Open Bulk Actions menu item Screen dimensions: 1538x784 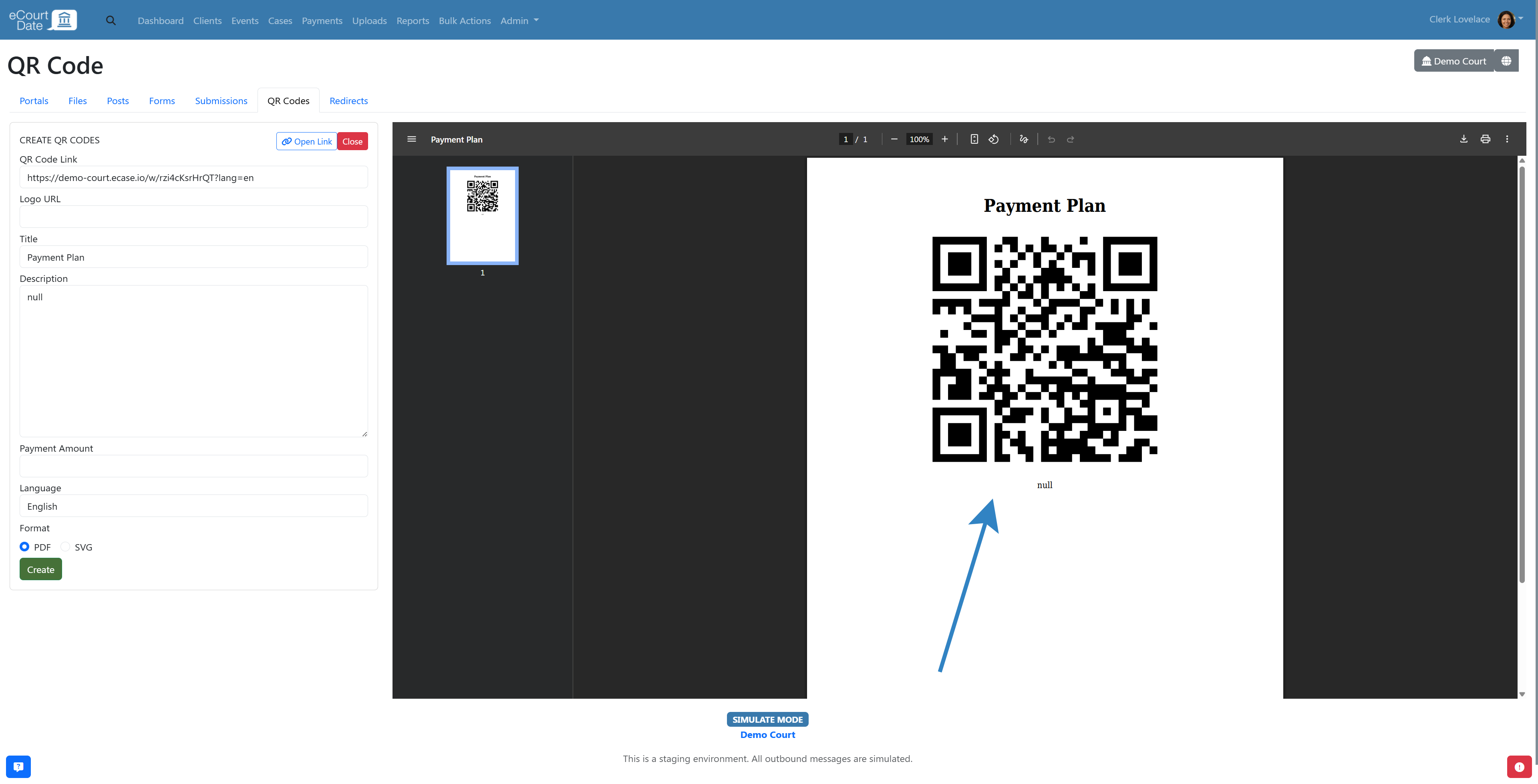(465, 20)
